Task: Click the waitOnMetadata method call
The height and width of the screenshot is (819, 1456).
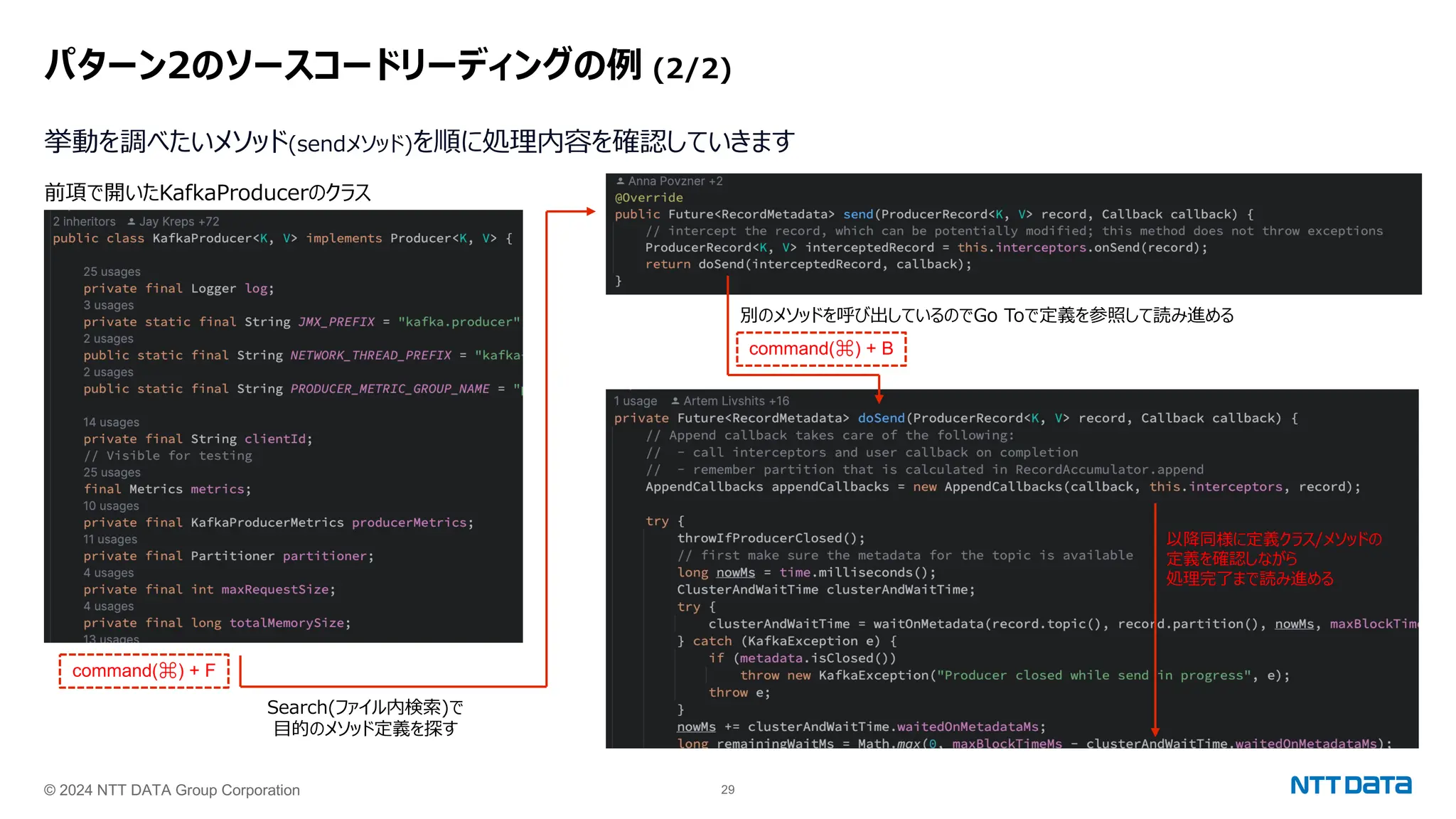Action: tap(928, 624)
